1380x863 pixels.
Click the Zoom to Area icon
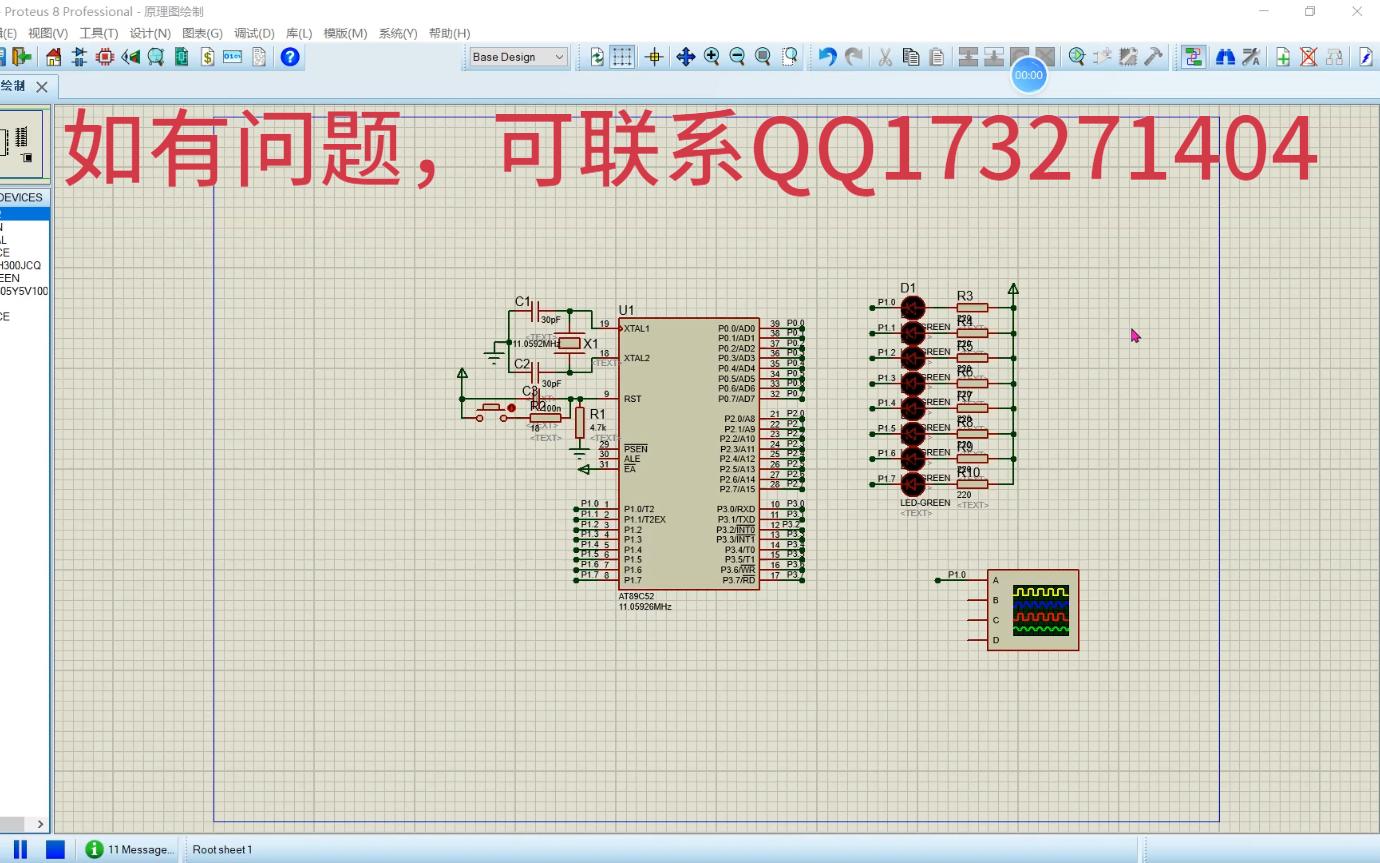pos(790,57)
